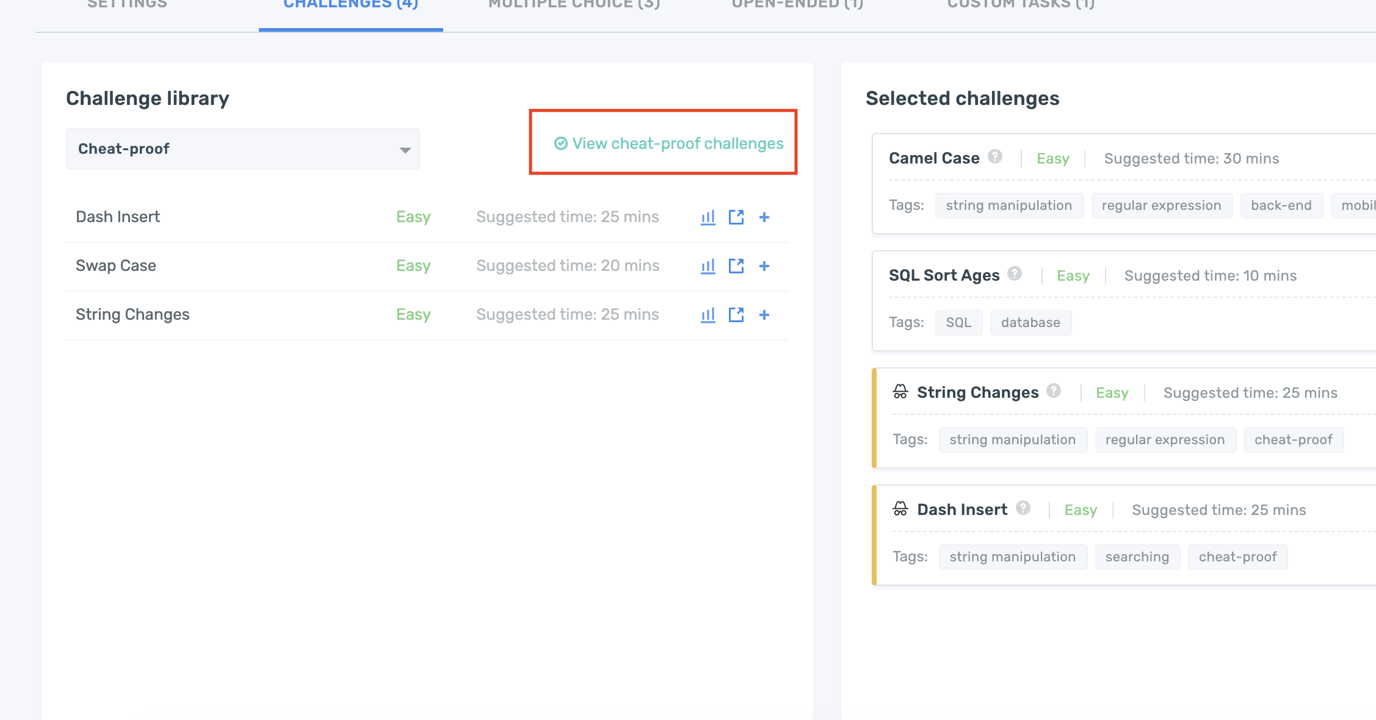1376x720 pixels.
Task: Click the Swap Case challenge name
Action: tap(116, 266)
